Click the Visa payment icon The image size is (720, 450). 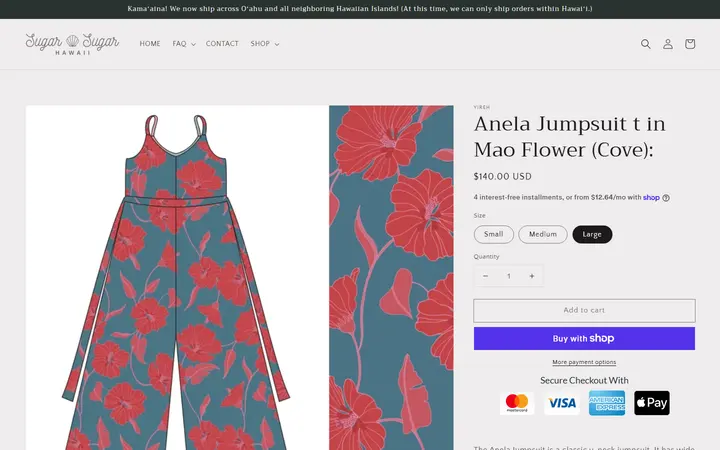(562, 403)
